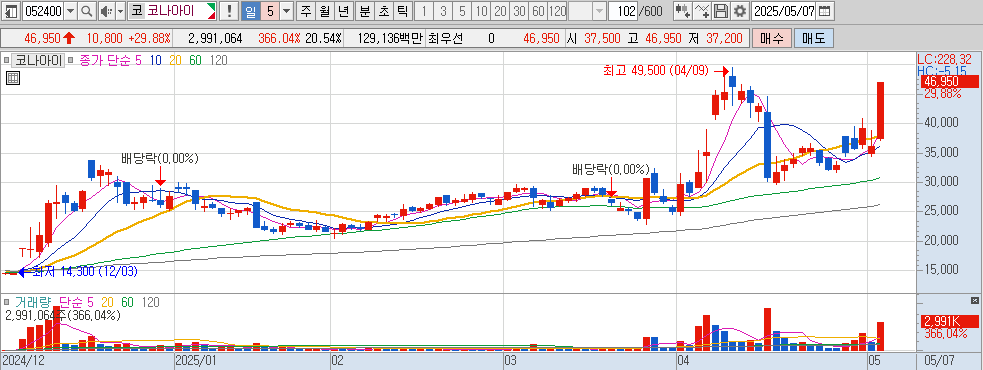Expand the stock code 052400 dropdown arrow

(70, 11)
